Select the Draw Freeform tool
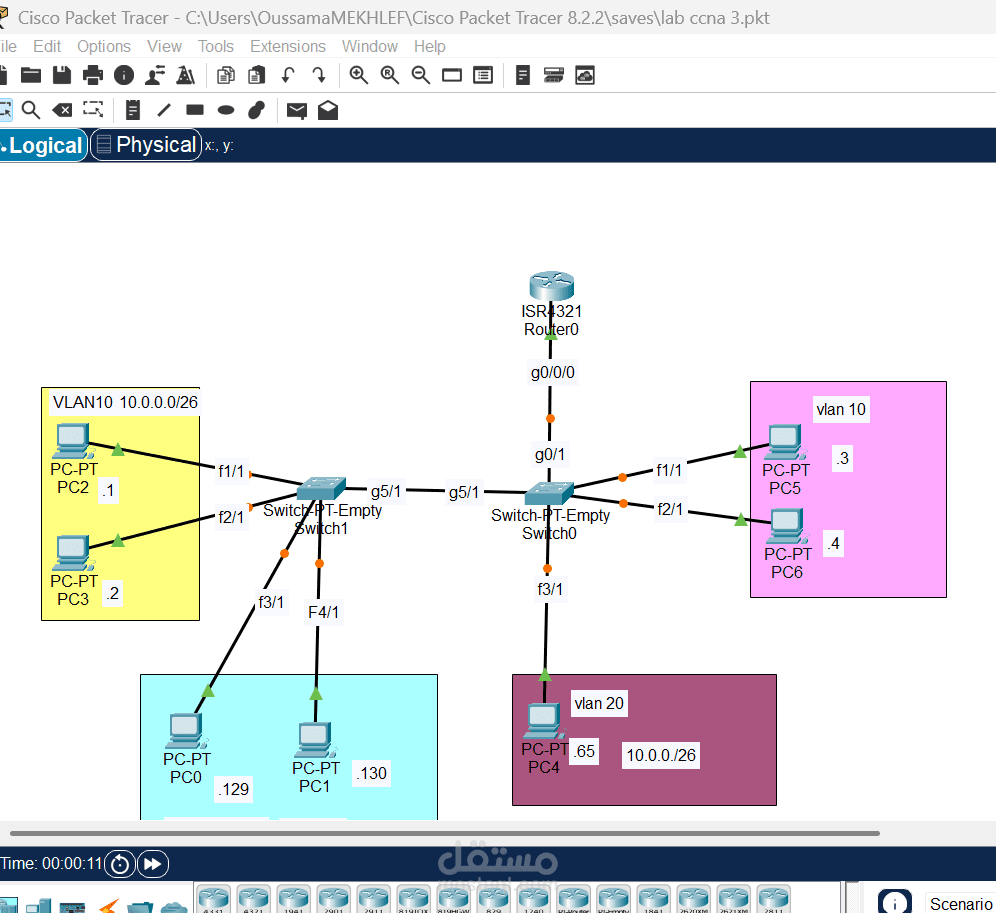The image size is (996, 913). (x=257, y=110)
